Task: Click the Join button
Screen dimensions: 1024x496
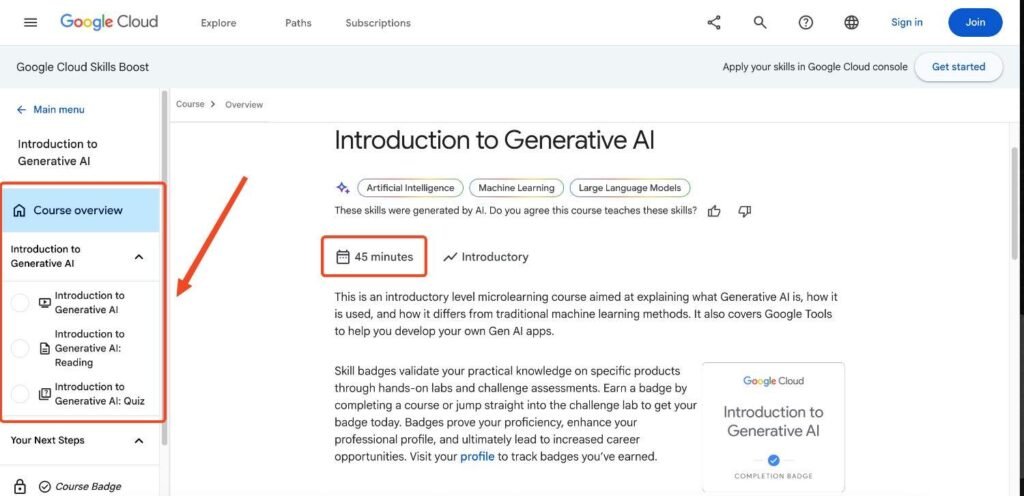Action: pyautogui.click(x=975, y=22)
